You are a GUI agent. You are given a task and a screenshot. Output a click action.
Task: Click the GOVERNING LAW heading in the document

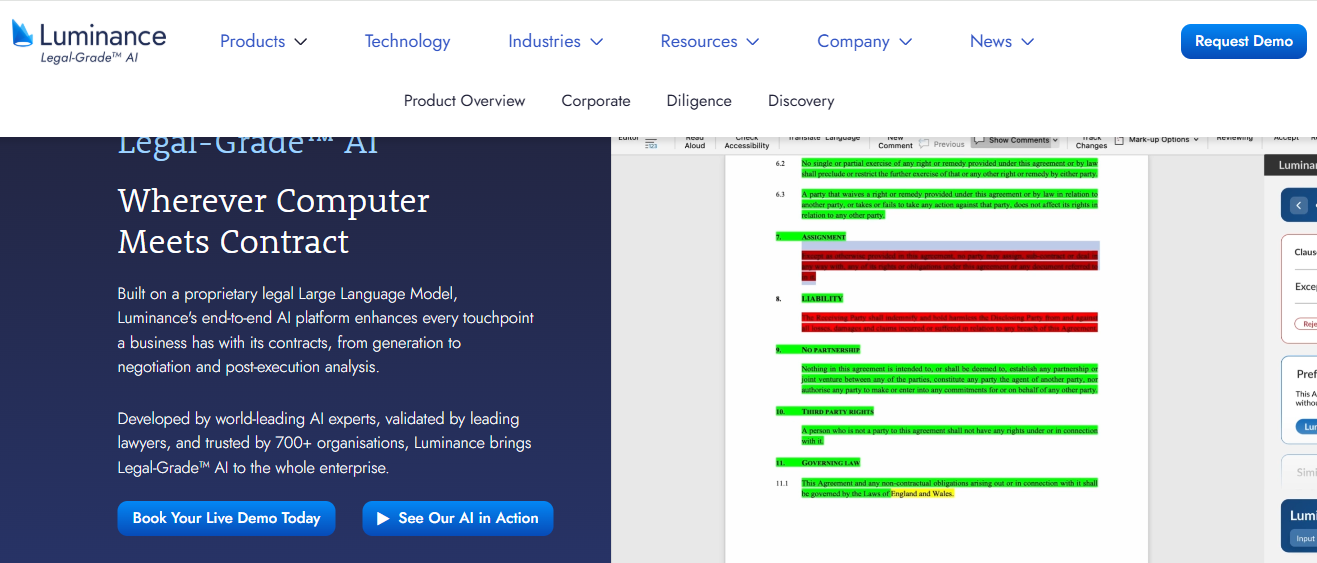pos(830,463)
